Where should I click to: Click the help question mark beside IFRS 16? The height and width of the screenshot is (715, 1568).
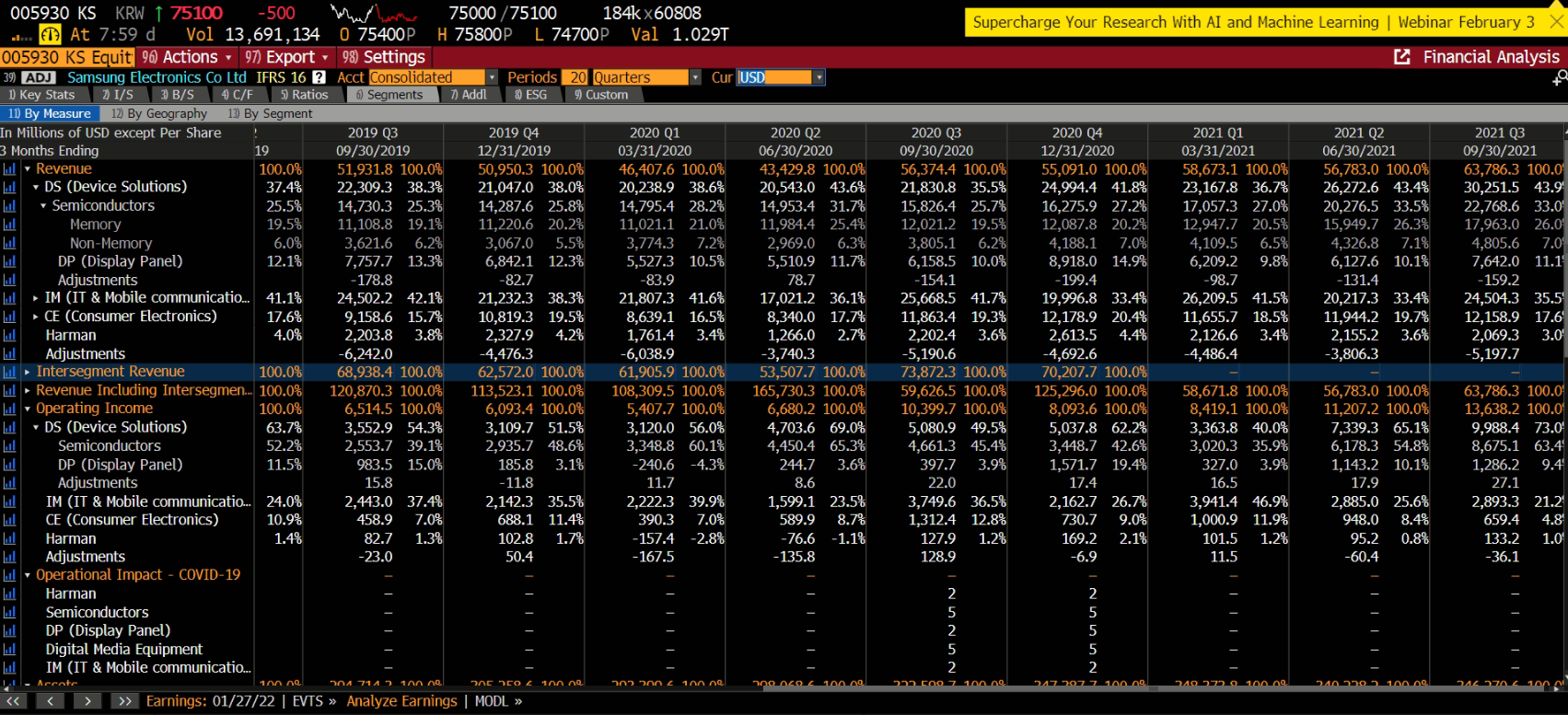[319, 77]
